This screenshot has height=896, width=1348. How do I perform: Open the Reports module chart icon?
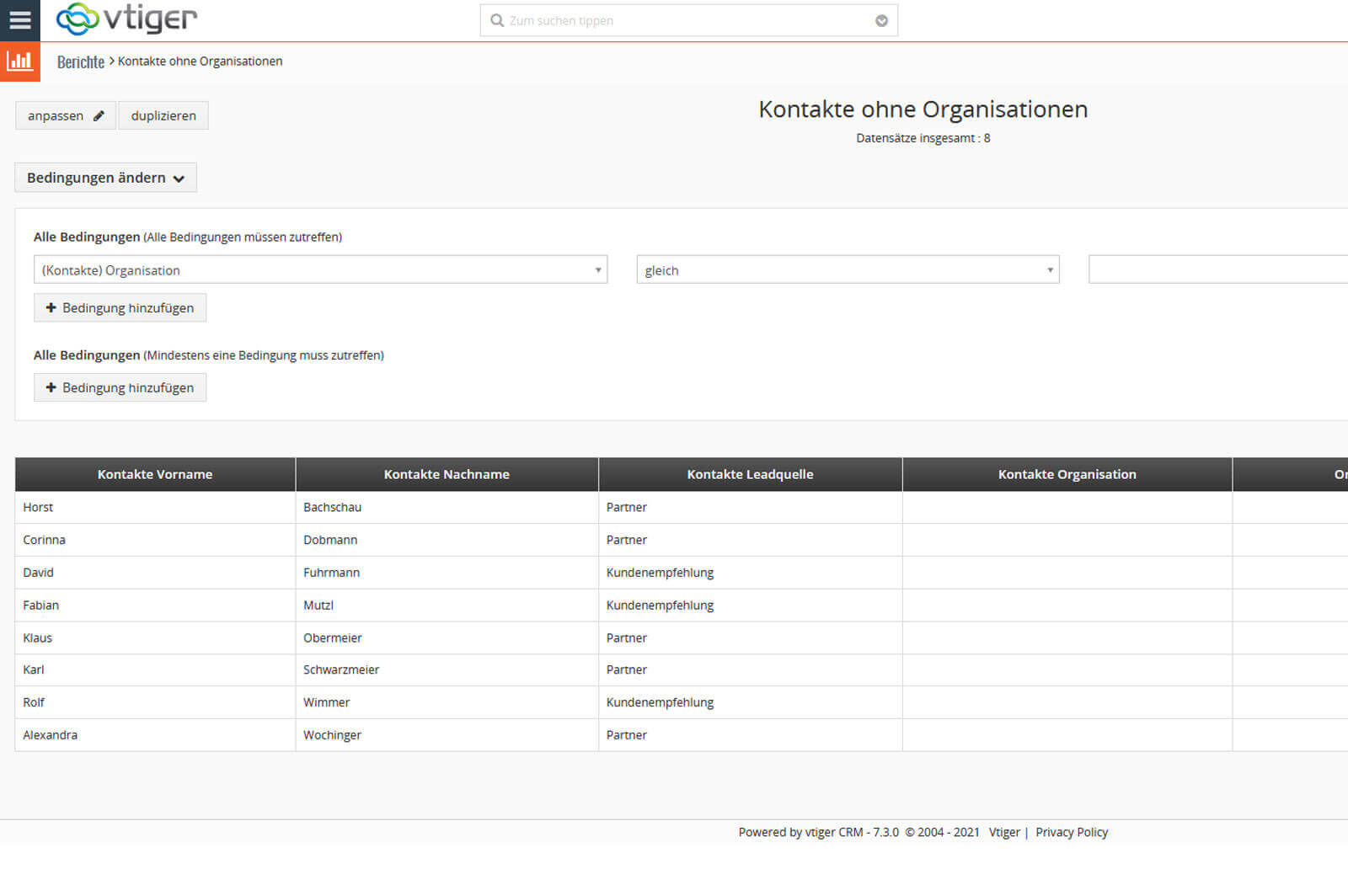(x=19, y=61)
